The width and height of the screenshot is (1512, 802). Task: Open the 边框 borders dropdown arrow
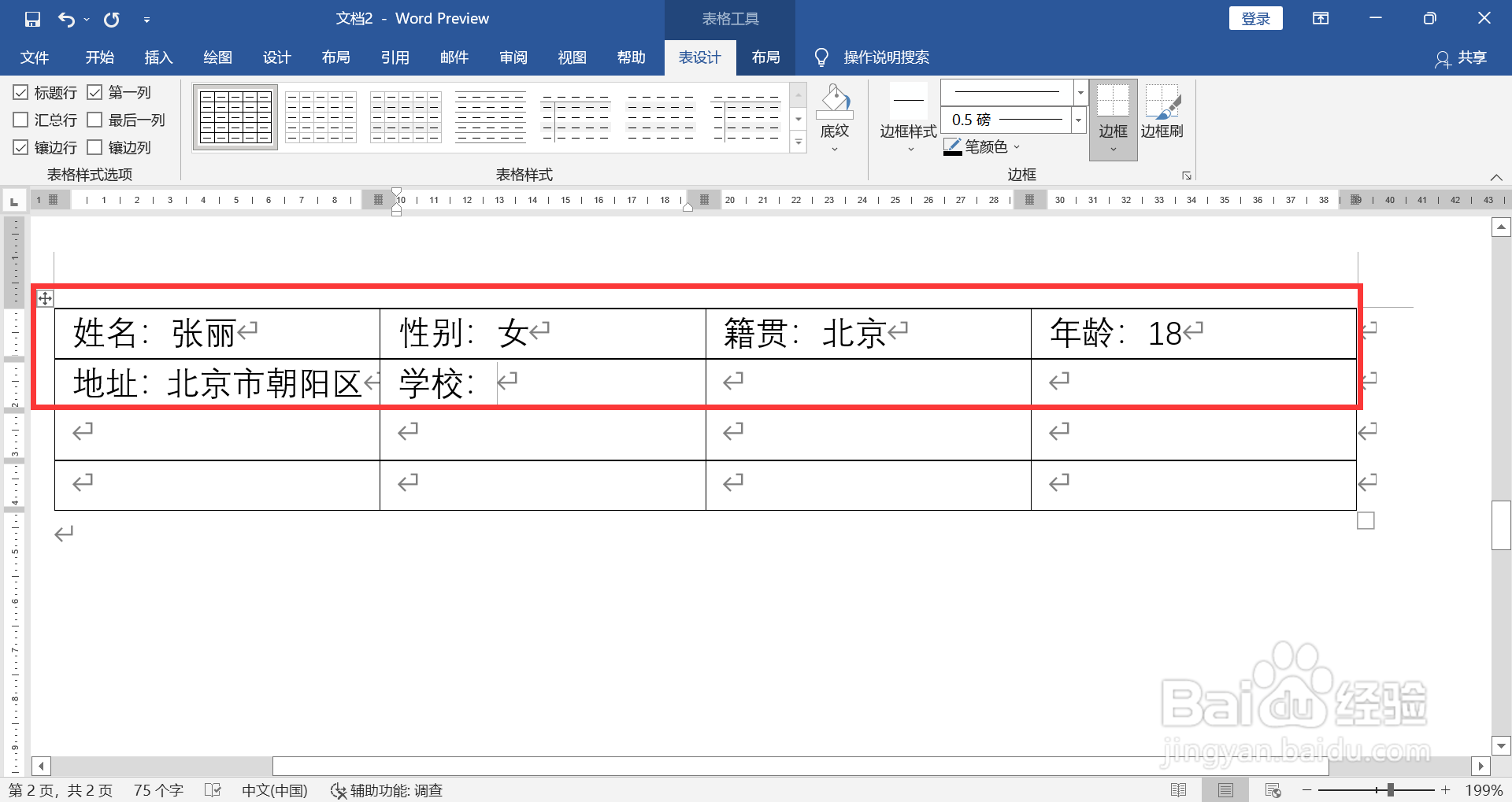point(1114,150)
